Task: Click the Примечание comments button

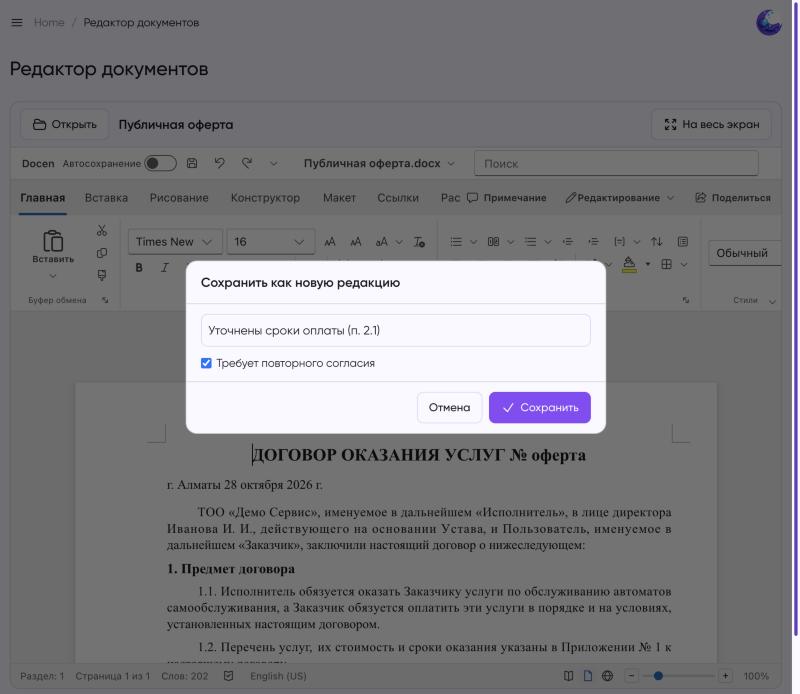Action: 507,197
